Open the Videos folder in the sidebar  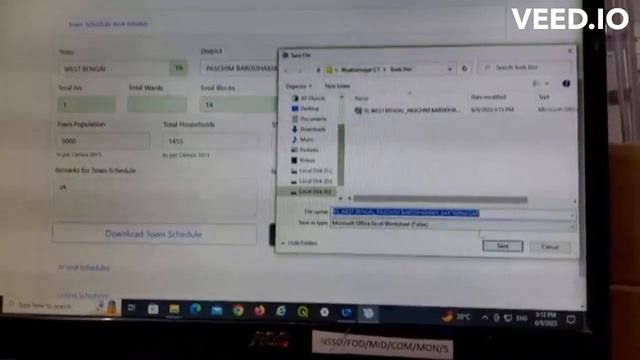(307, 160)
